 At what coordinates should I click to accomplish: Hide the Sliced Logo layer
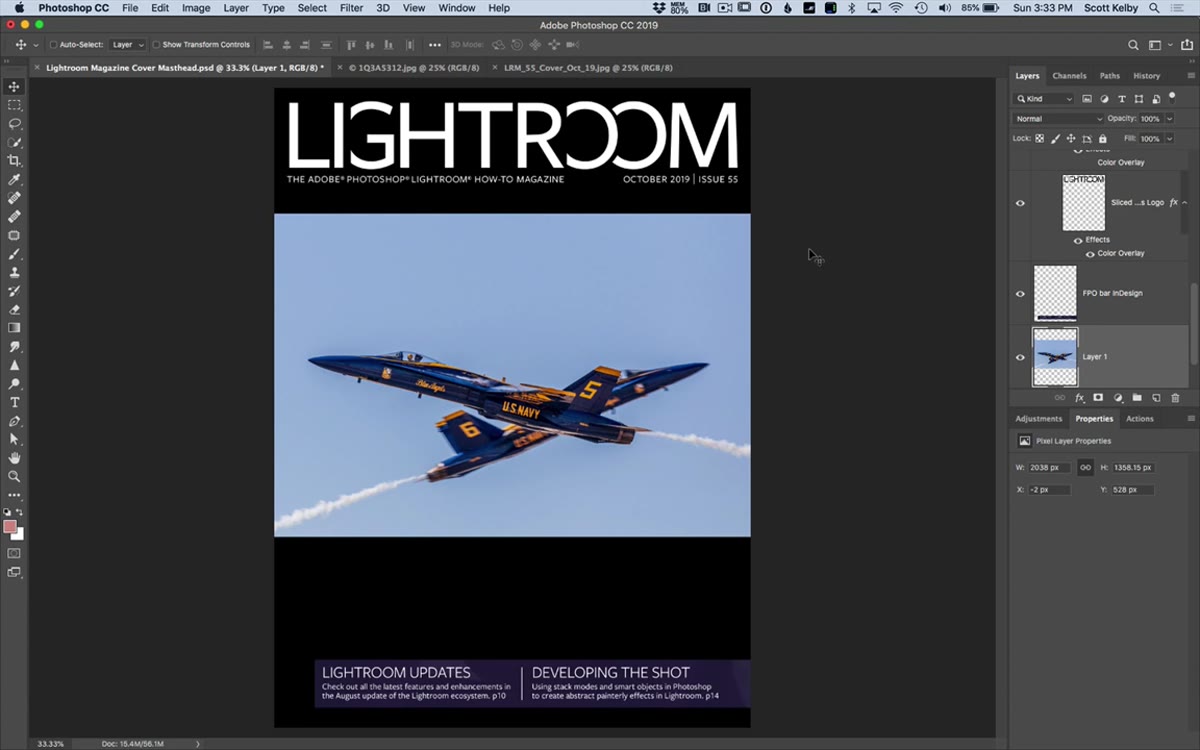point(1020,203)
